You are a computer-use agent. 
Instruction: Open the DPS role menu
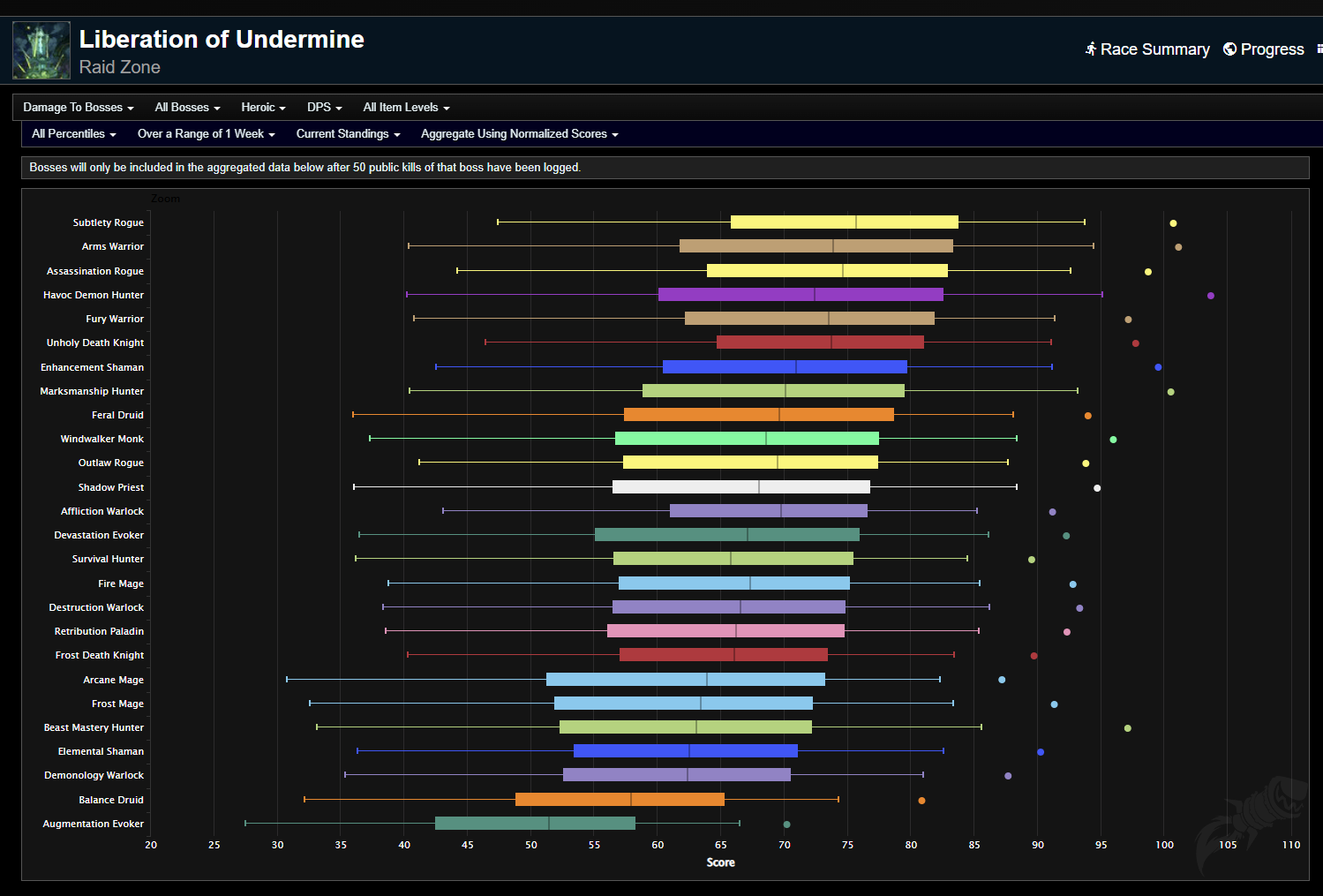pyautogui.click(x=324, y=108)
